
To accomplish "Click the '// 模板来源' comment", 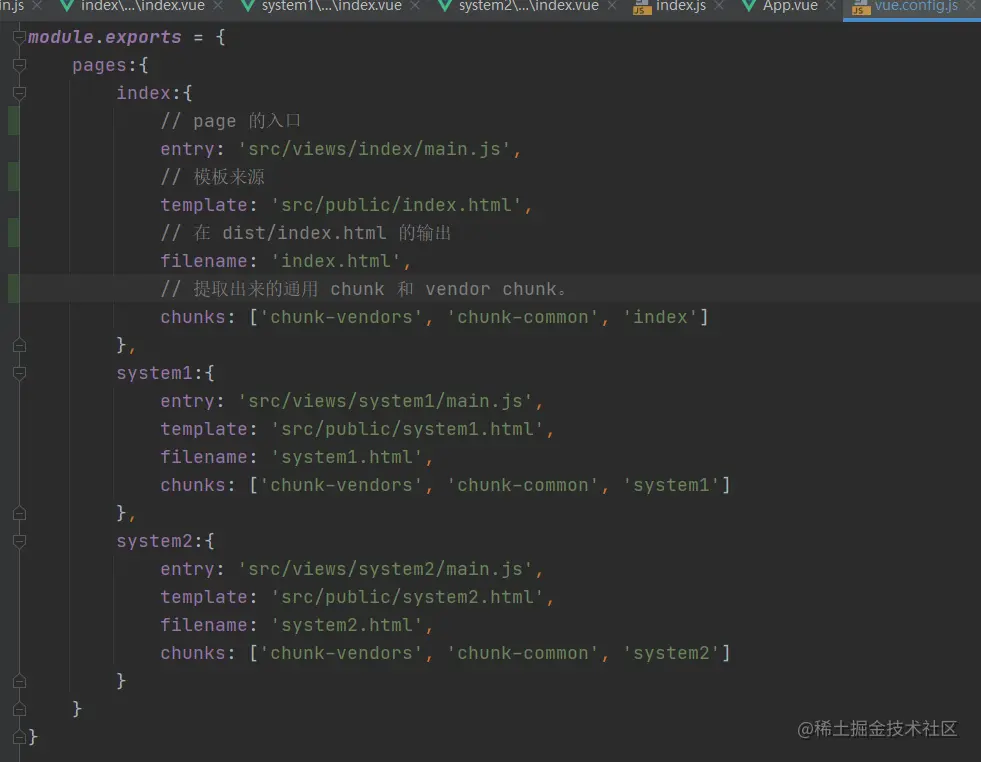I will 213,177.
